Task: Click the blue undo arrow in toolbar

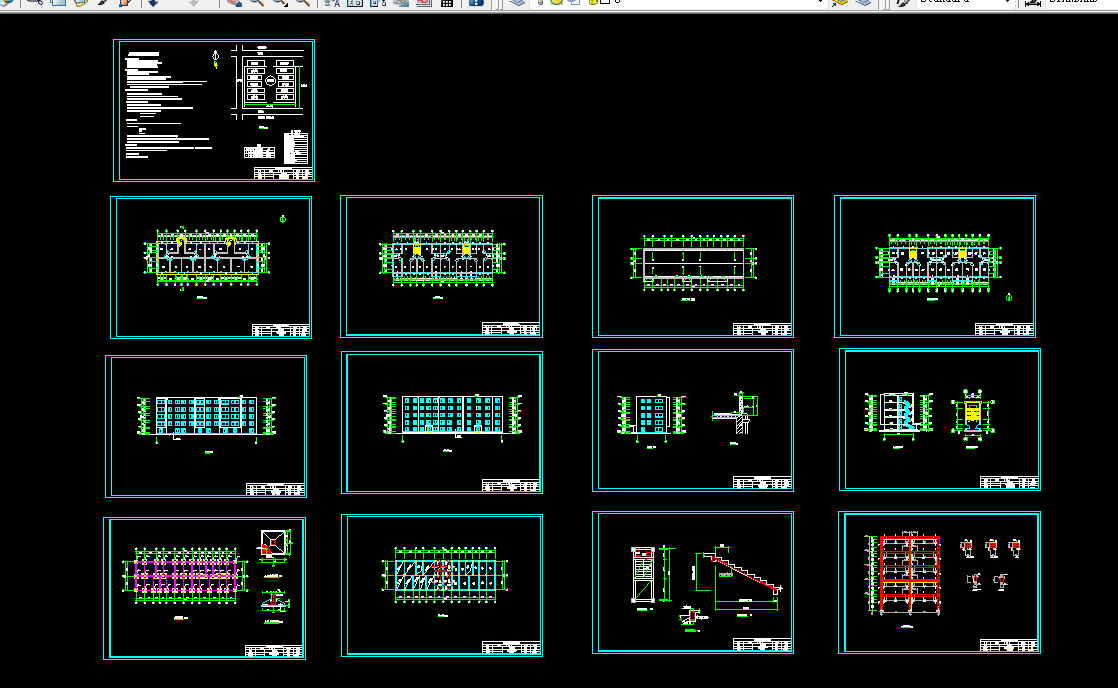Action: coord(153,3)
